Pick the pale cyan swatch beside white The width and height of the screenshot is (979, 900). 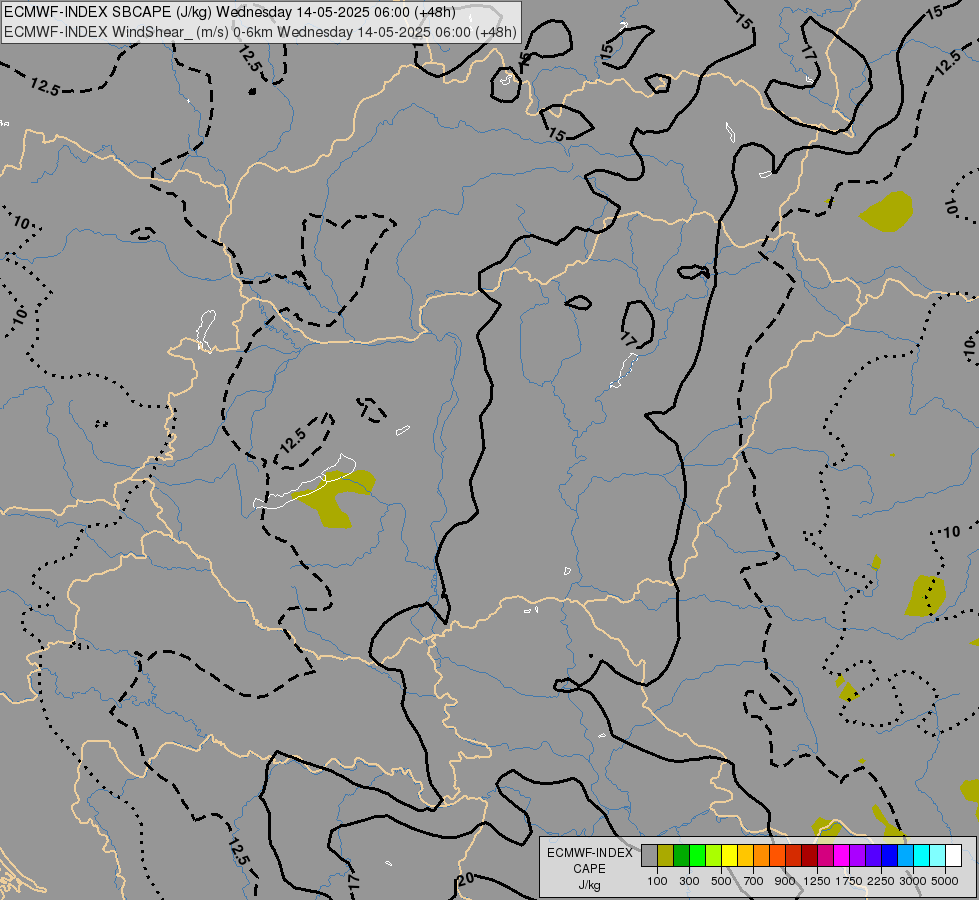point(938,856)
